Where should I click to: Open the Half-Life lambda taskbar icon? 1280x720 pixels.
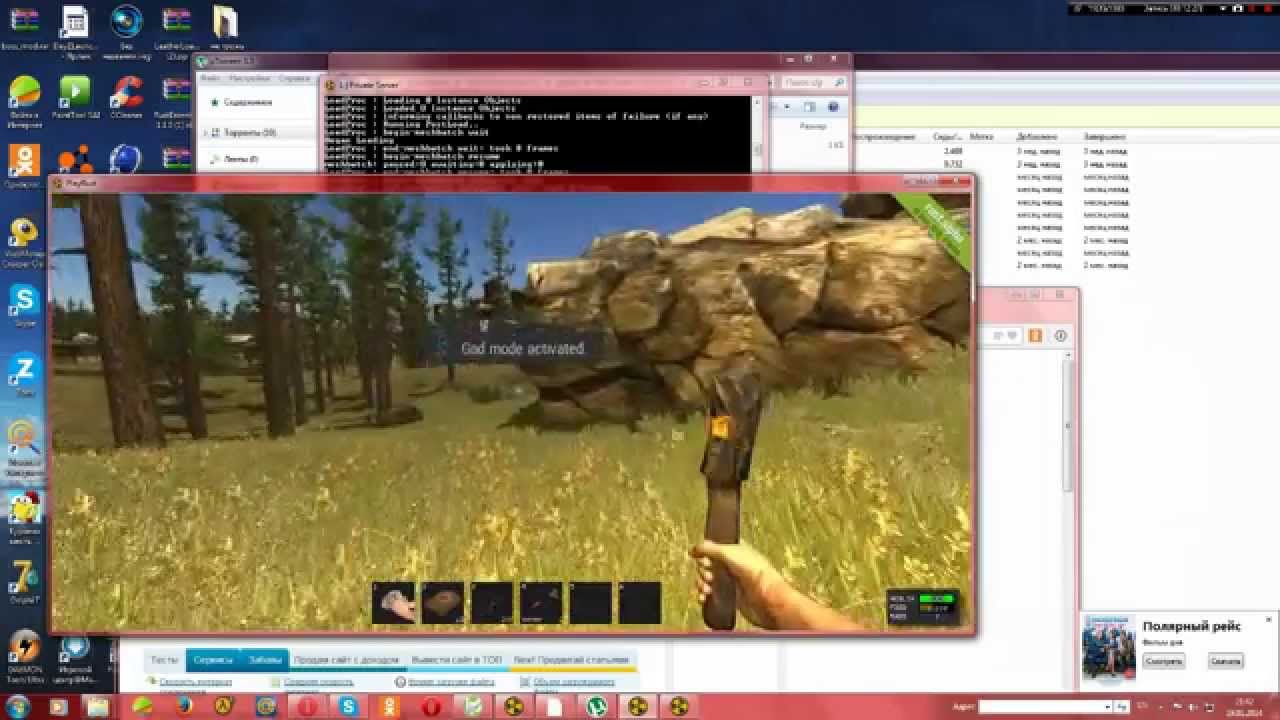click(x=223, y=707)
